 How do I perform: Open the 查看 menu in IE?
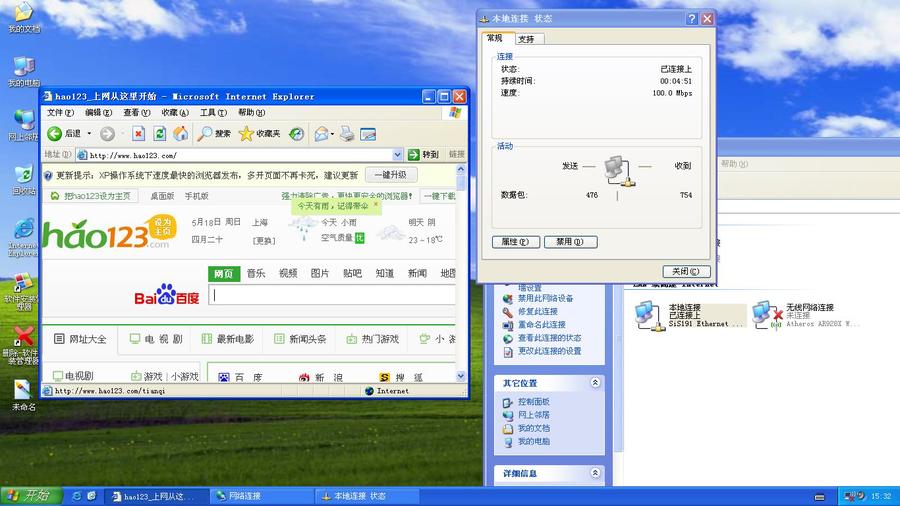pyautogui.click(x=137, y=112)
